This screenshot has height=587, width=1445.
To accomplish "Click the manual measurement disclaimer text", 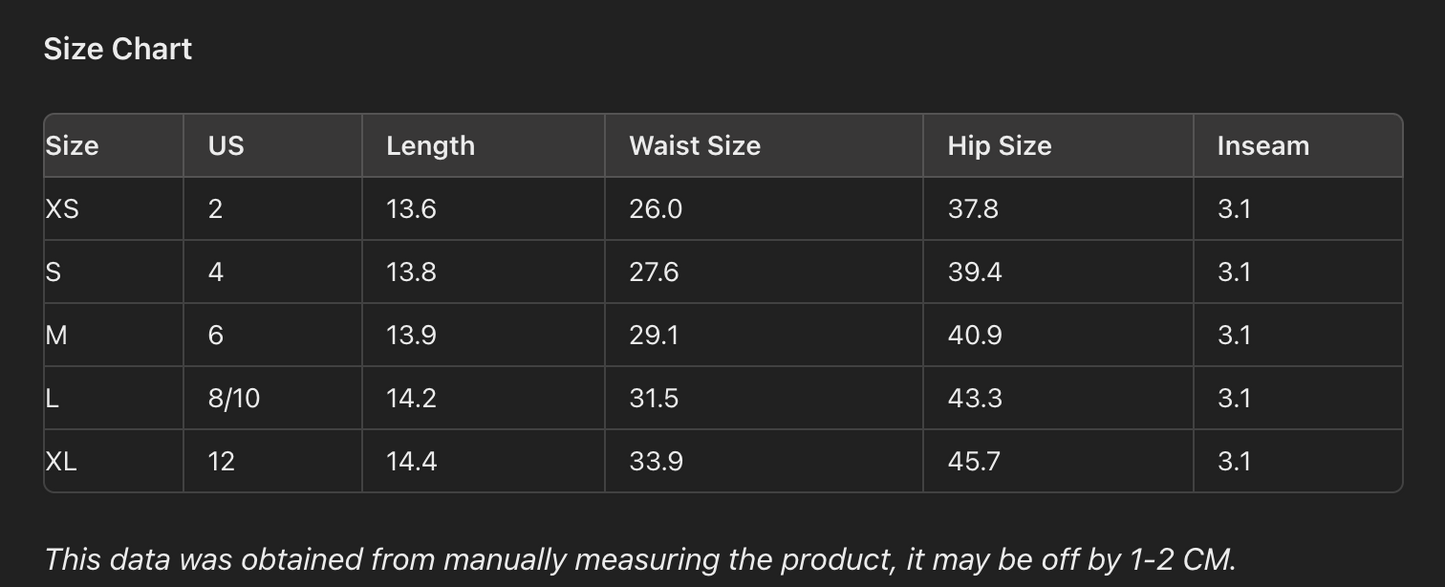I will tap(640, 559).
